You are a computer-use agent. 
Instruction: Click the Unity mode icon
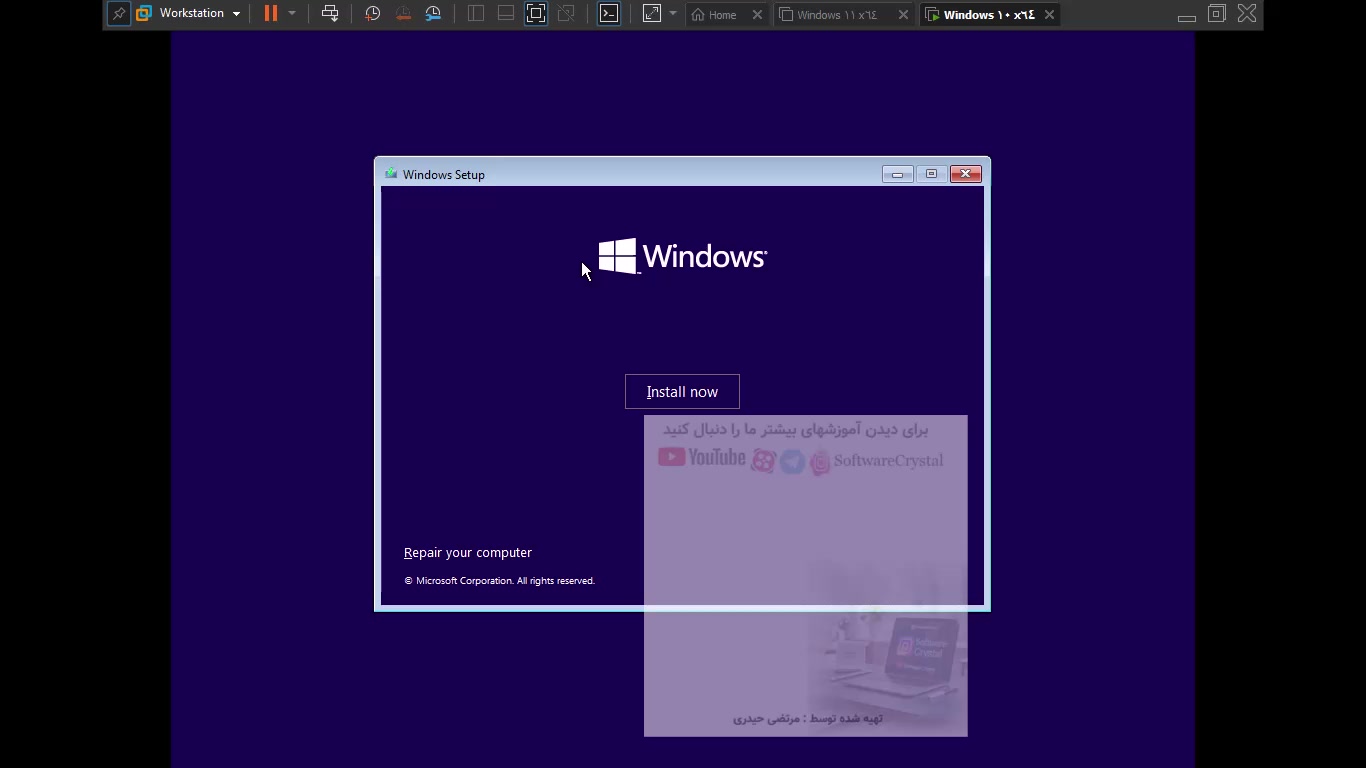click(566, 14)
